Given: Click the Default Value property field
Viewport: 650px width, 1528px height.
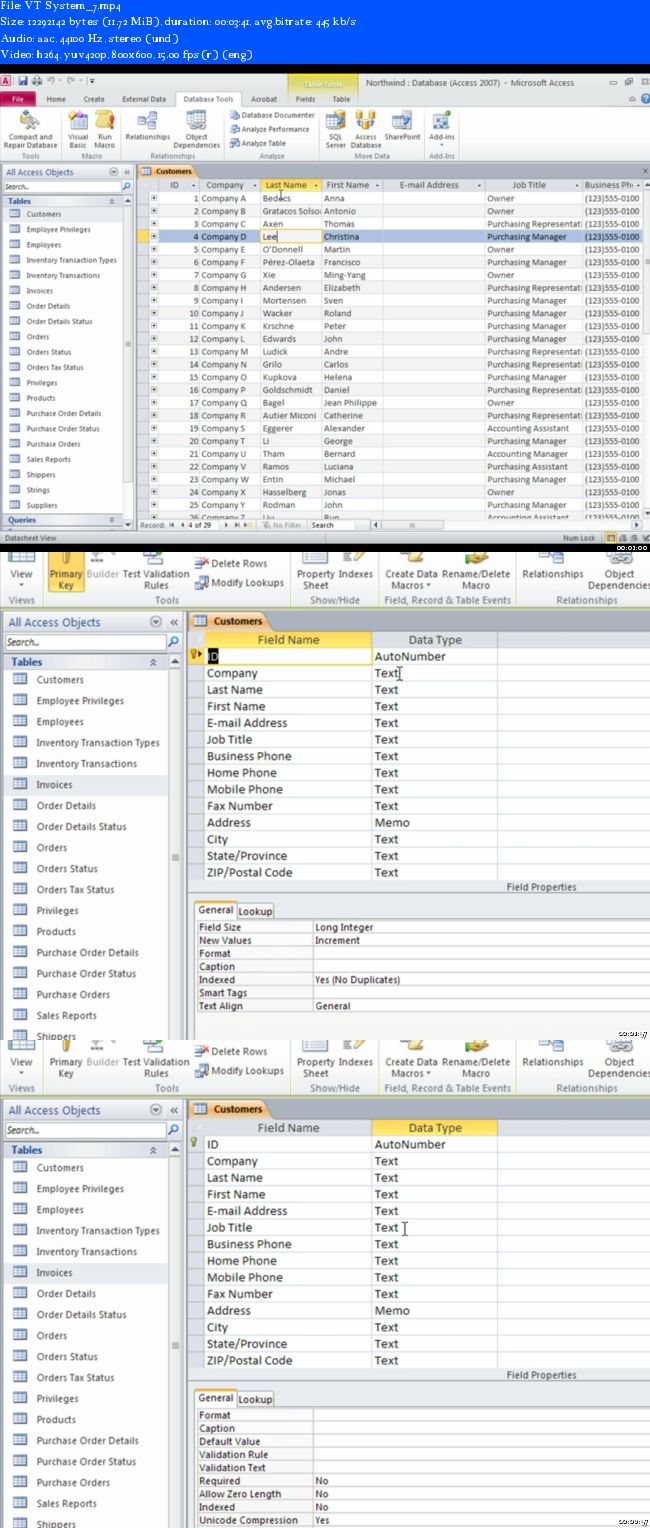Looking at the screenshot, I should [x=481, y=1442].
